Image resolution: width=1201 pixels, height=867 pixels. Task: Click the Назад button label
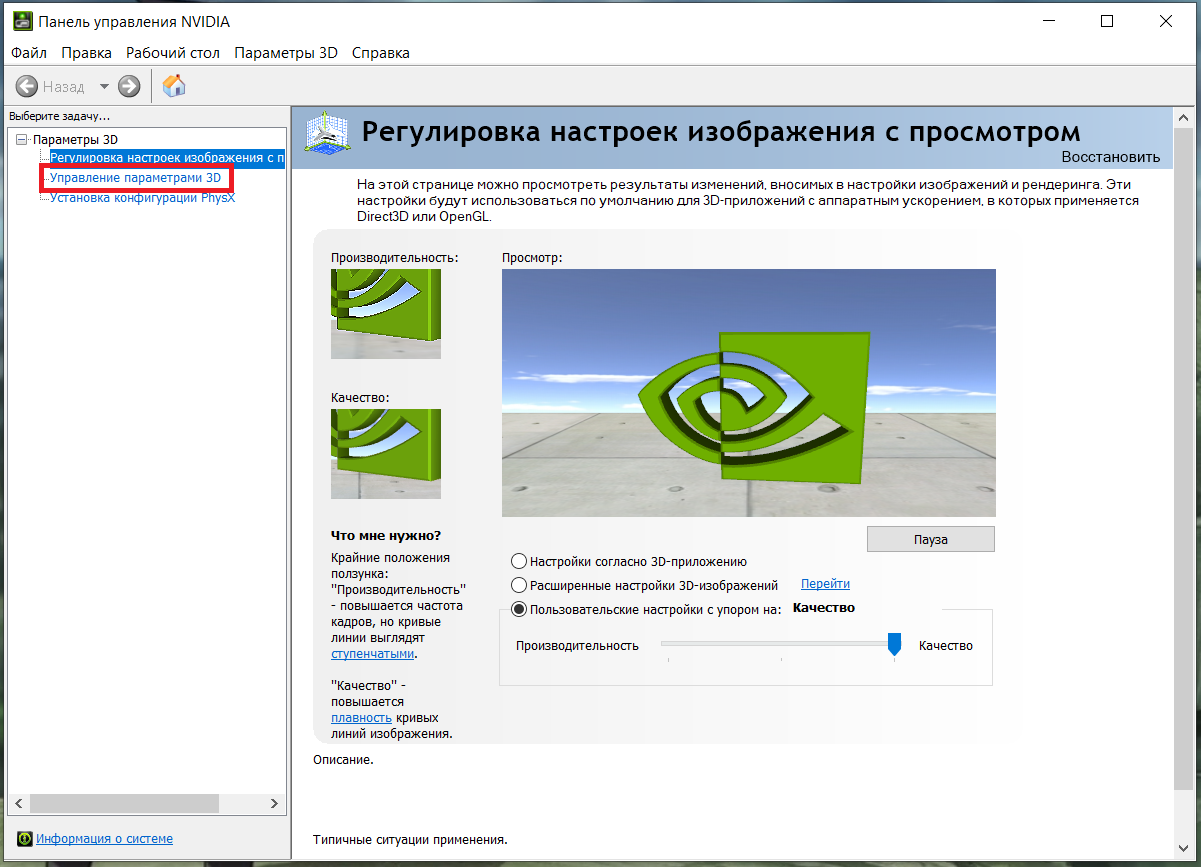(x=64, y=87)
